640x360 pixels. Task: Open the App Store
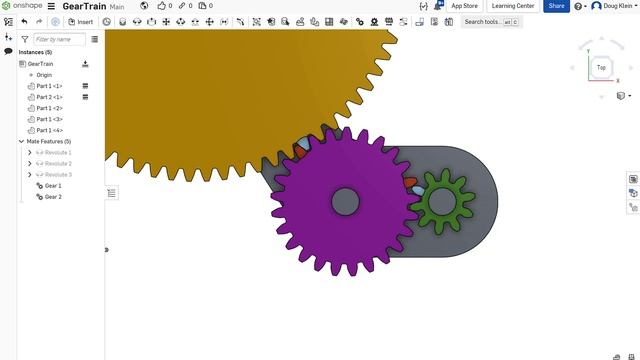tap(464, 6)
